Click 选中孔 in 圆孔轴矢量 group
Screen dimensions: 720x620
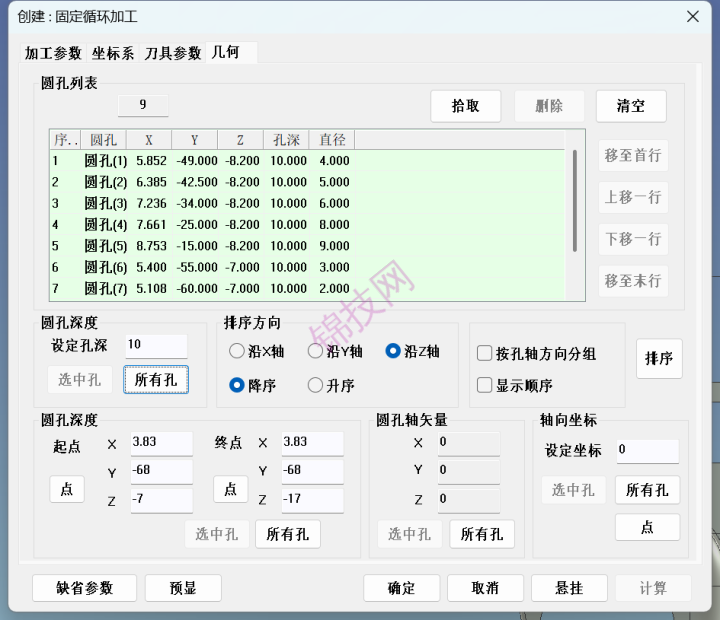pos(410,534)
